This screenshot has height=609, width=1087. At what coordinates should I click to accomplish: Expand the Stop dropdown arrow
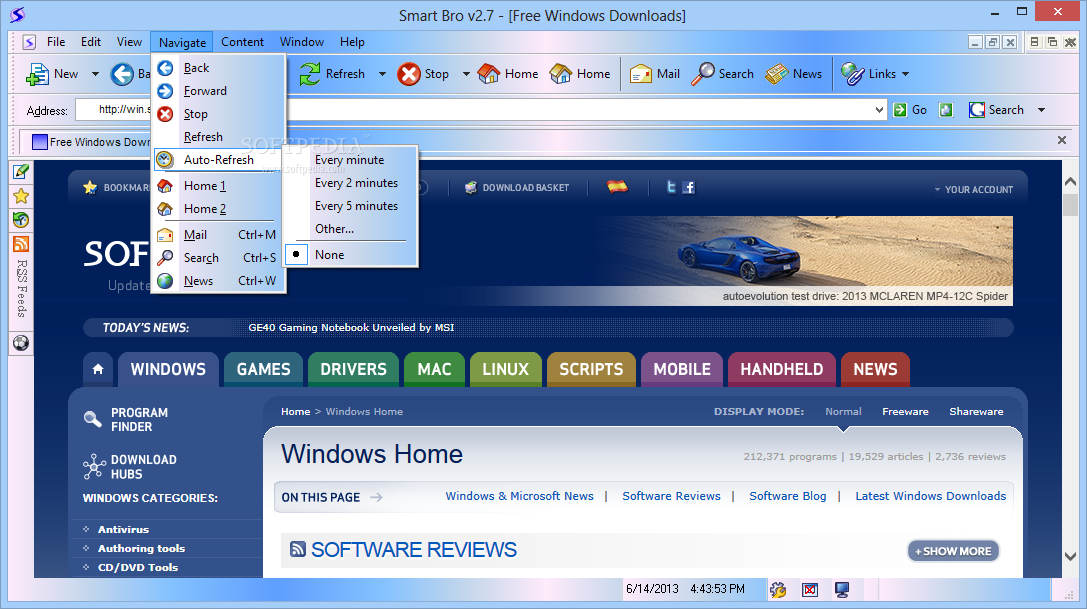pos(466,74)
